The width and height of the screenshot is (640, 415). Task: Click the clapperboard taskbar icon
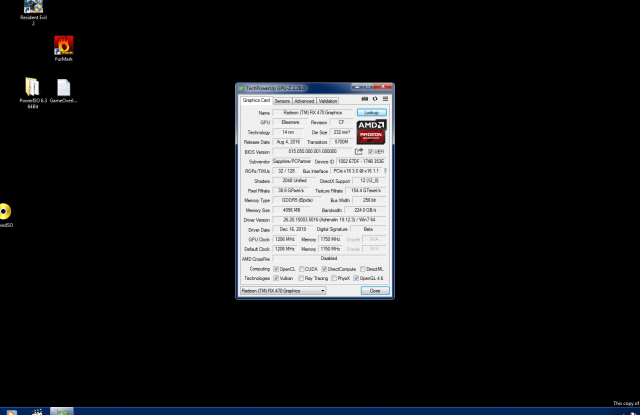37,412
